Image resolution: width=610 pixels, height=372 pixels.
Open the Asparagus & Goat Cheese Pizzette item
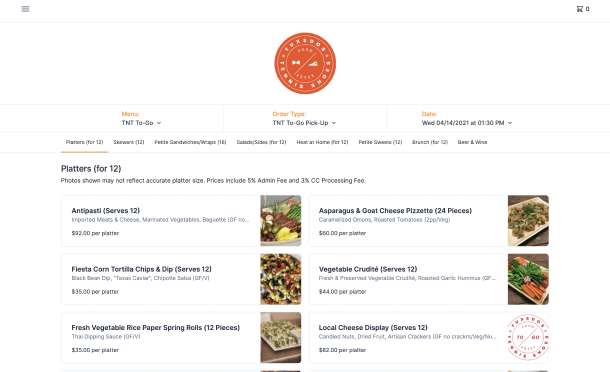[x=428, y=221]
